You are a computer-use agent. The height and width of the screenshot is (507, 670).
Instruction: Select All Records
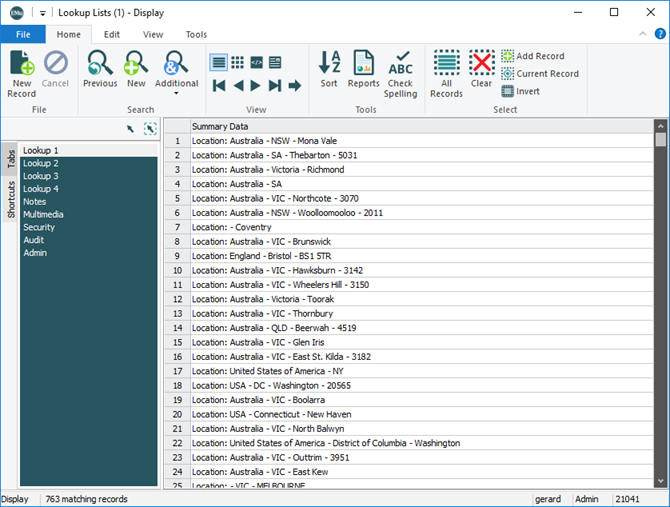(x=446, y=74)
